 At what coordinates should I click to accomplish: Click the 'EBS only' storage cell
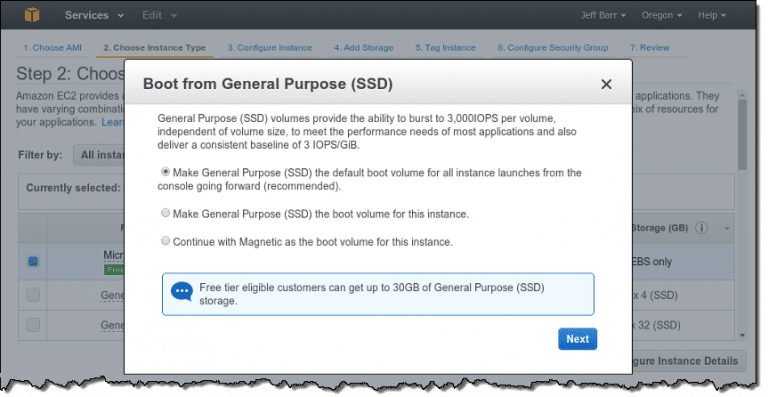point(652,262)
